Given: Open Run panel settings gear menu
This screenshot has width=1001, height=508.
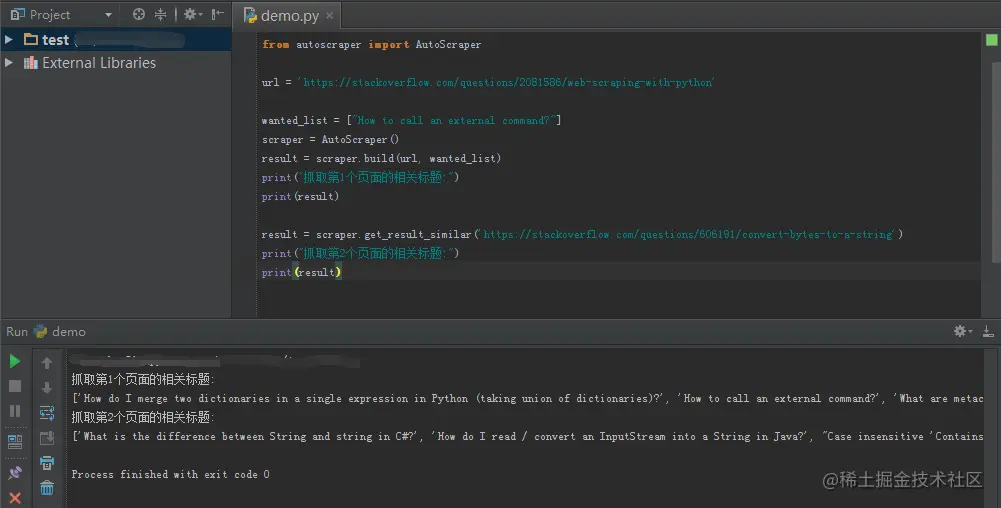Looking at the screenshot, I should 962,331.
